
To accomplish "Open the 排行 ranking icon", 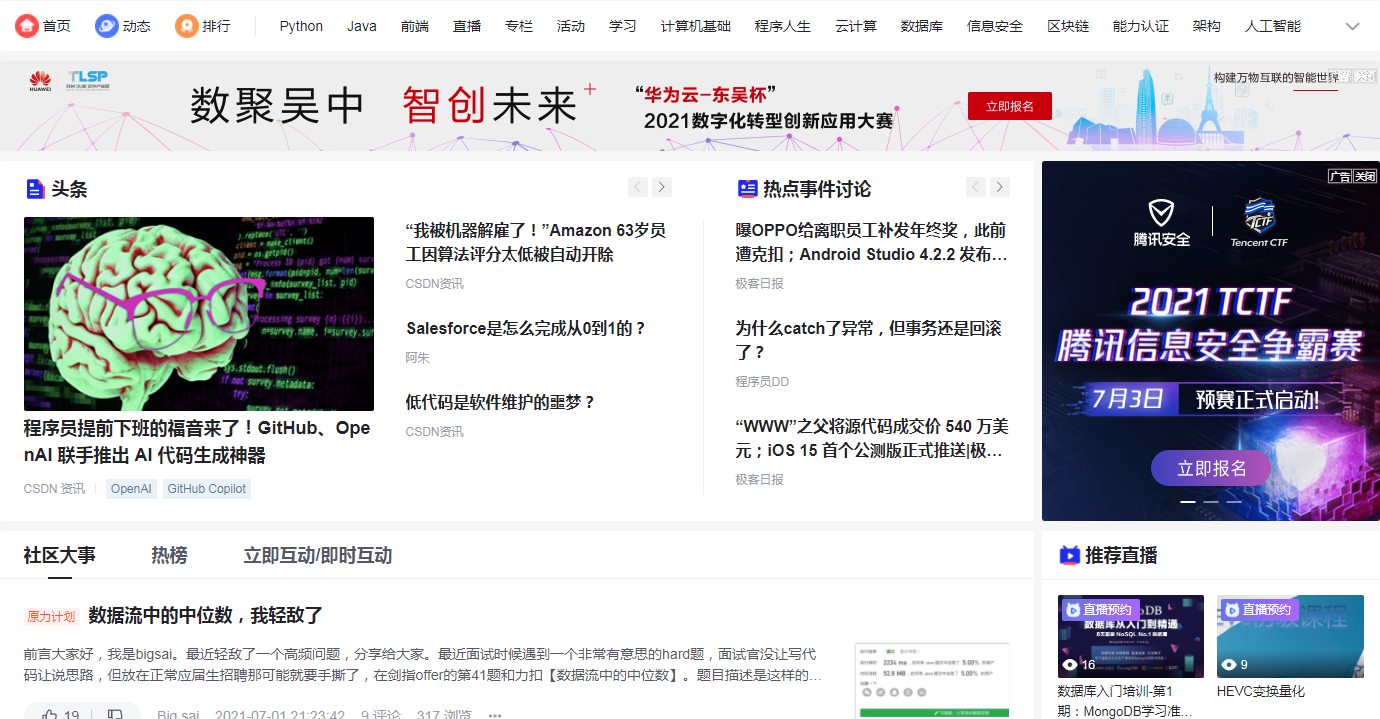I will tap(186, 26).
